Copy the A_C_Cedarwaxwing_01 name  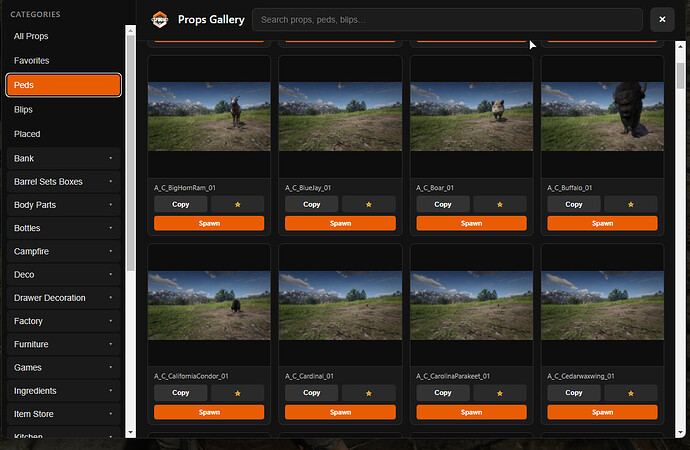pyautogui.click(x=573, y=393)
